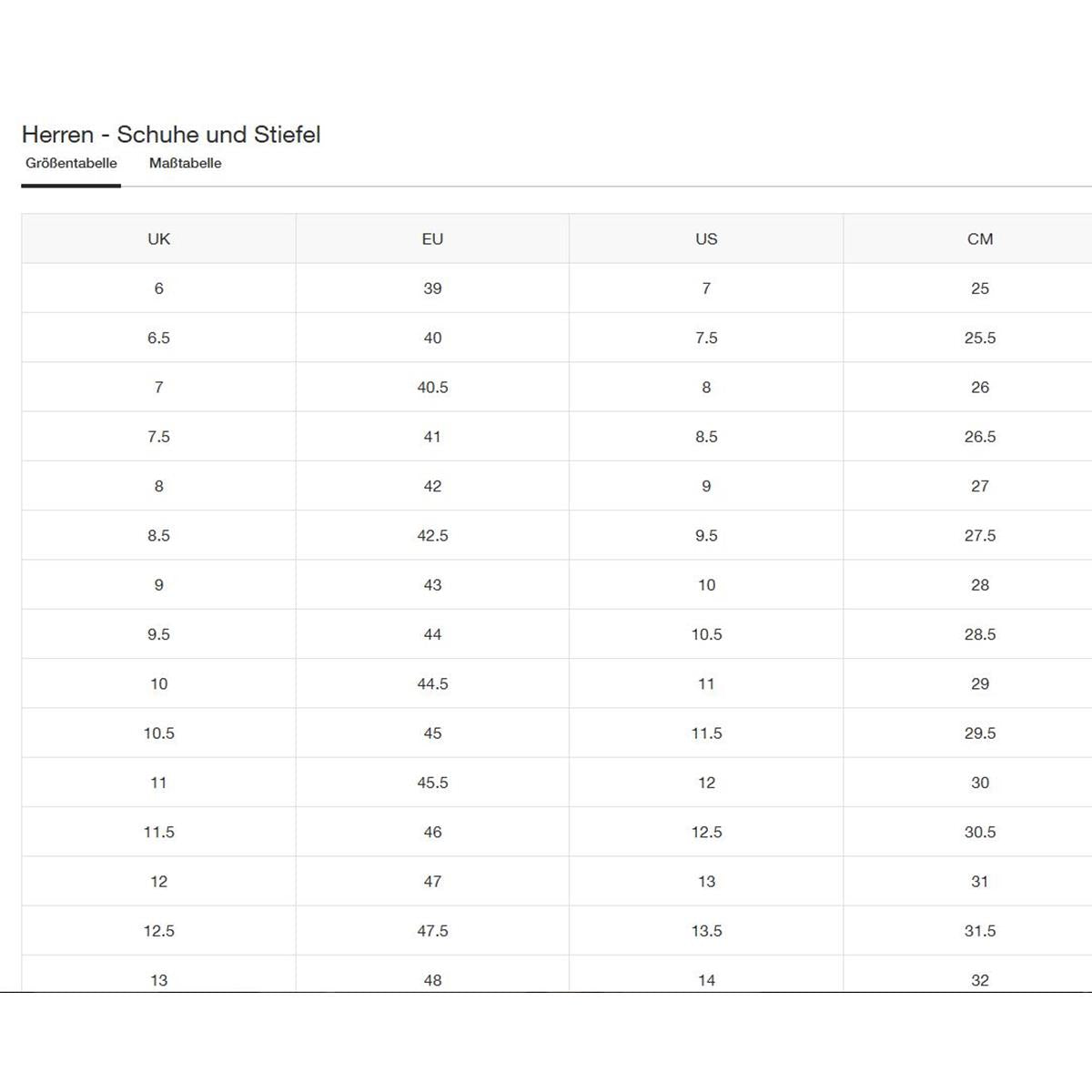Click EU size 45.5 cell

click(x=432, y=783)
